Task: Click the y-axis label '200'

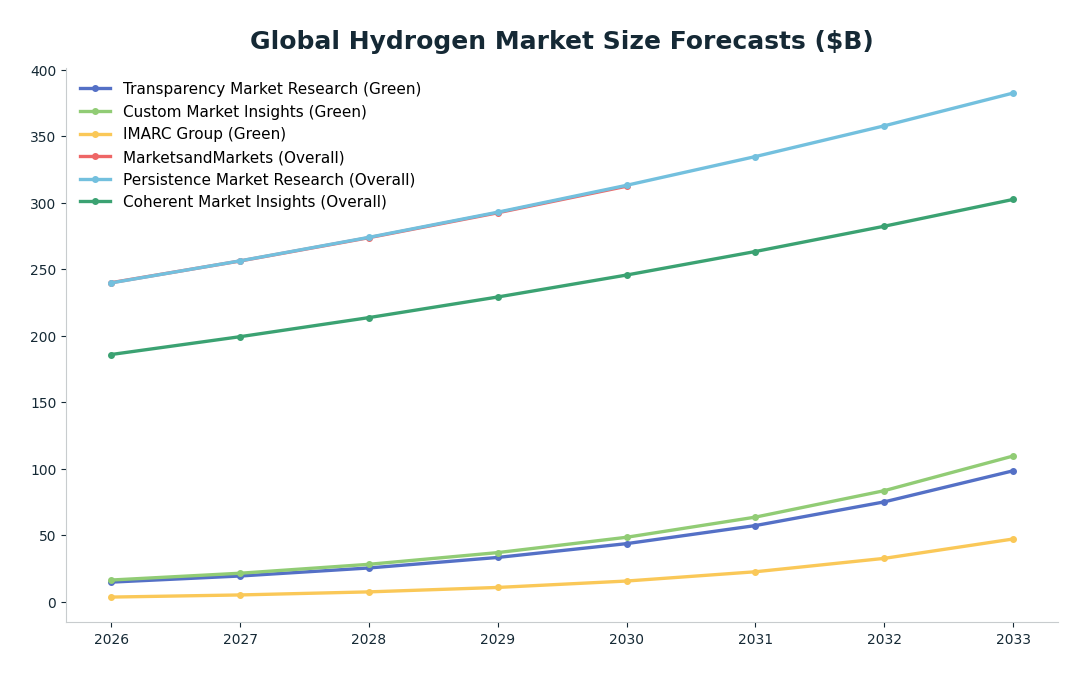Action: tap(44, 337)
